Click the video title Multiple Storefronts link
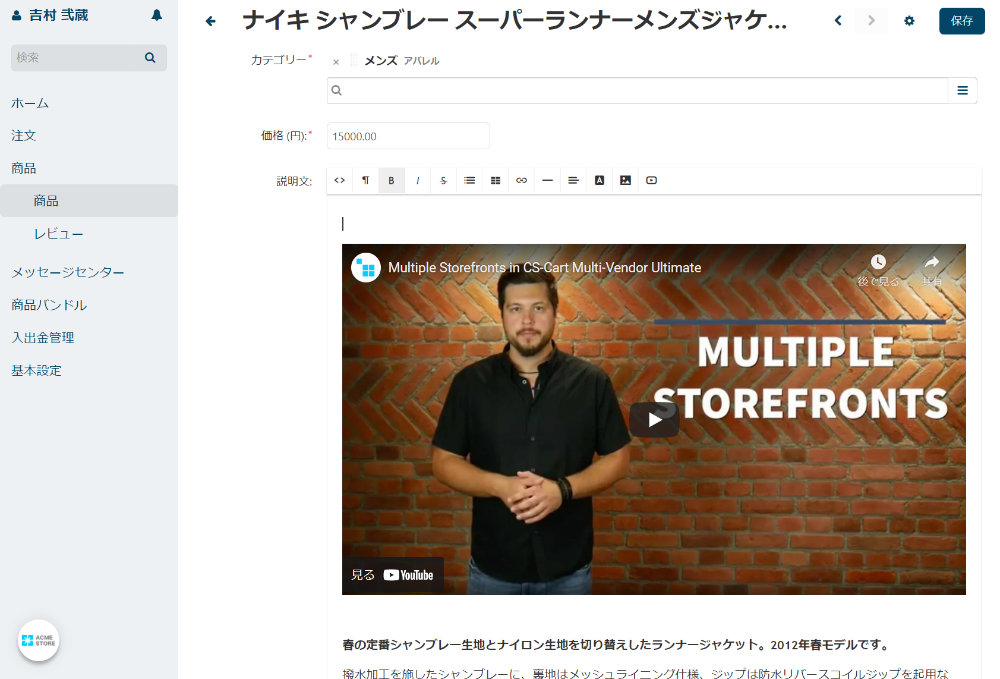Viewport: 1000px width, 679px height. coord(545,268)
